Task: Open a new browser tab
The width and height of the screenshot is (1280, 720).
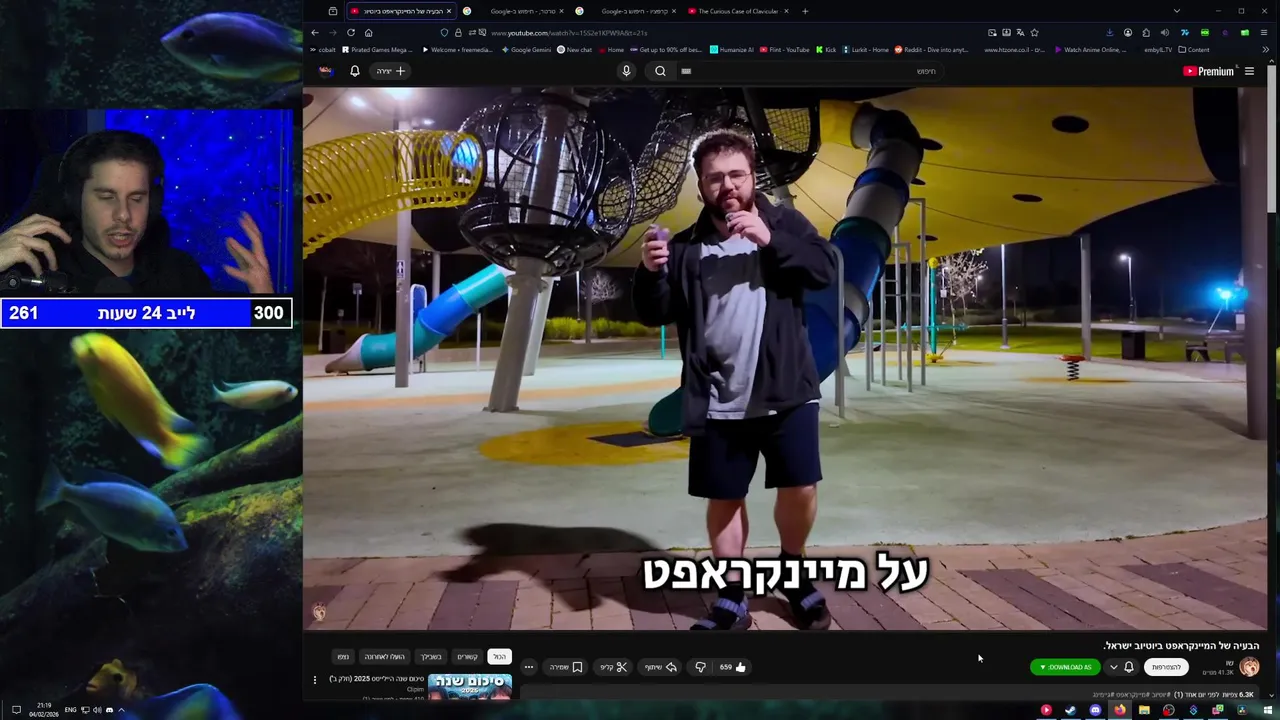Action: click(x=805, y=11)
